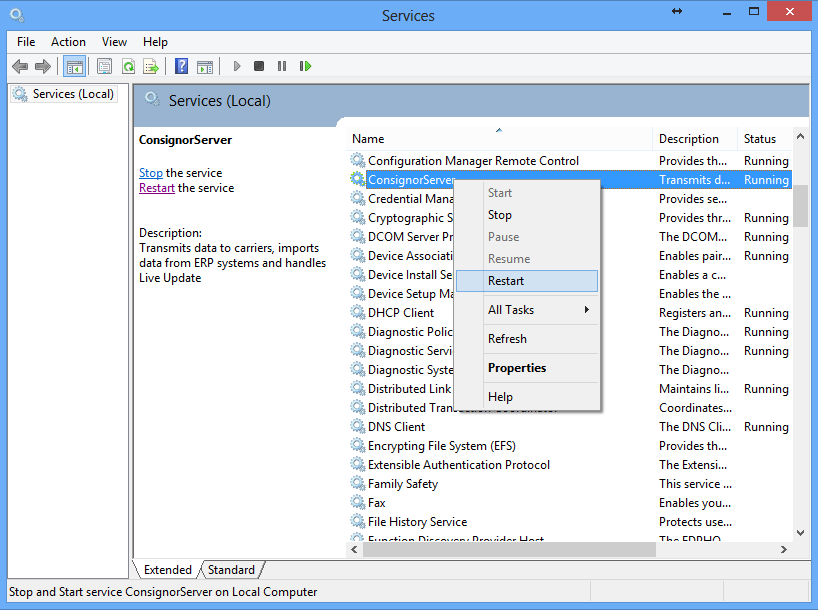
Task: Open the Properties toolbar icon
Action: [105, 66]
